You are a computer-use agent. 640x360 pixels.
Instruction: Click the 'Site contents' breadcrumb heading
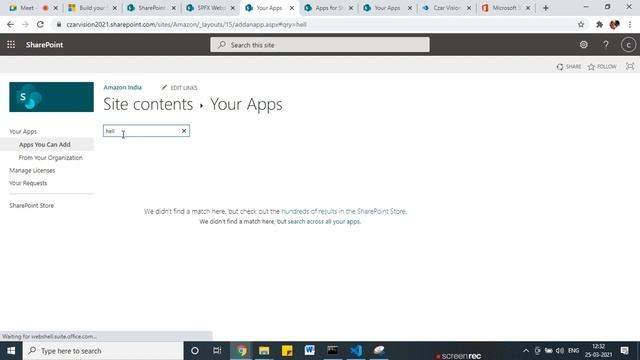click(148, 104)
